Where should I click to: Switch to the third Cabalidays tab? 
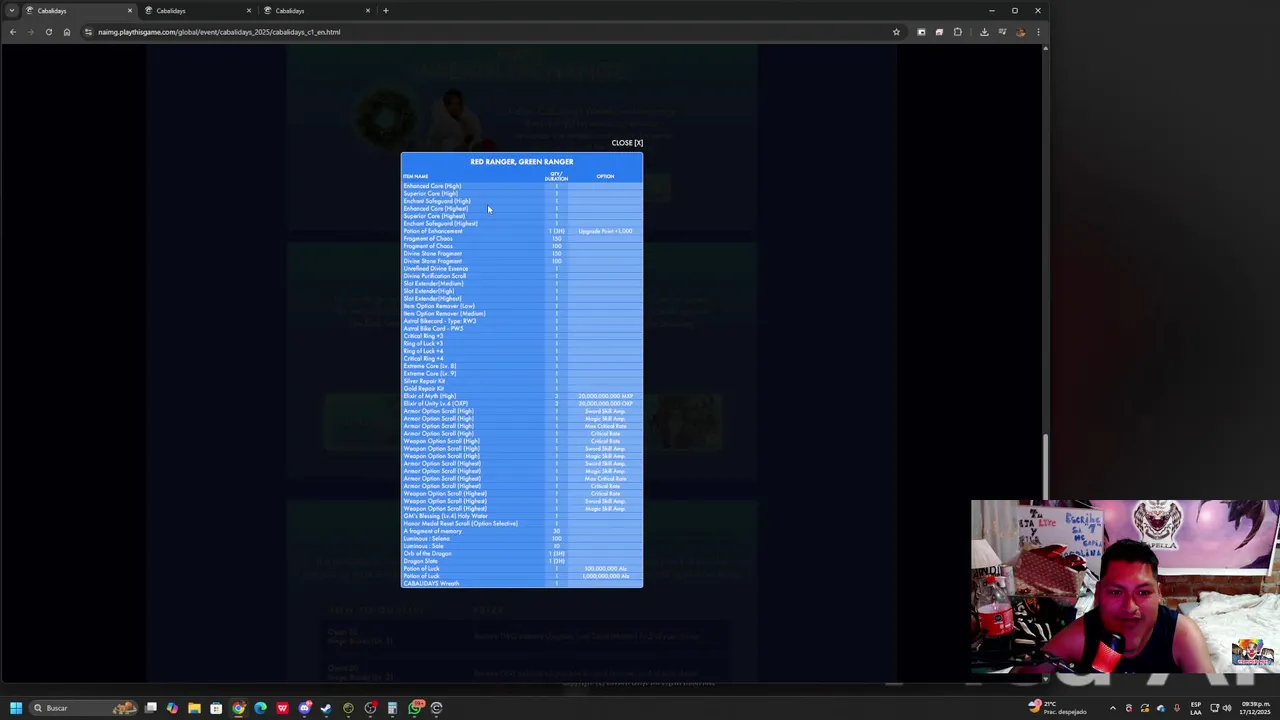coord(315,11)
